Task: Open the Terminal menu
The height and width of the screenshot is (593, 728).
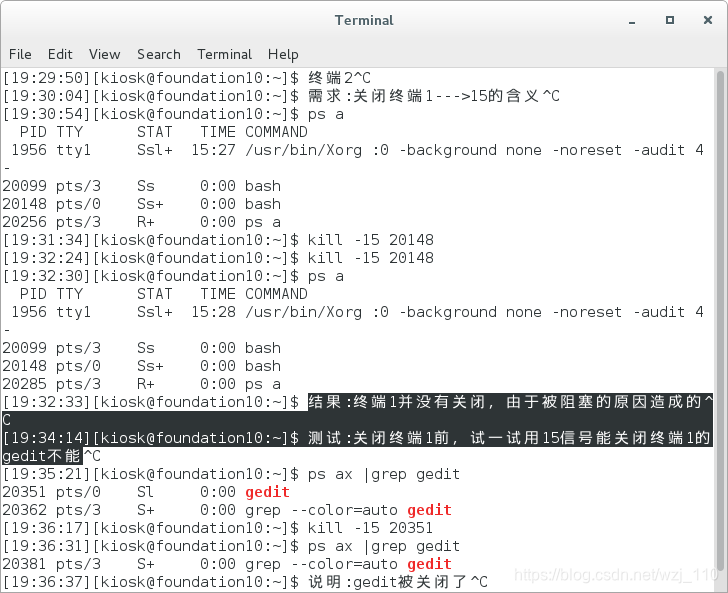Action: (x=225, y=54)
